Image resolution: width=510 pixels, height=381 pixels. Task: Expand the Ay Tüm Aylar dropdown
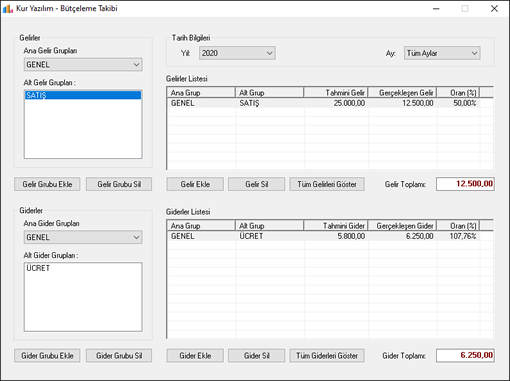442,53
